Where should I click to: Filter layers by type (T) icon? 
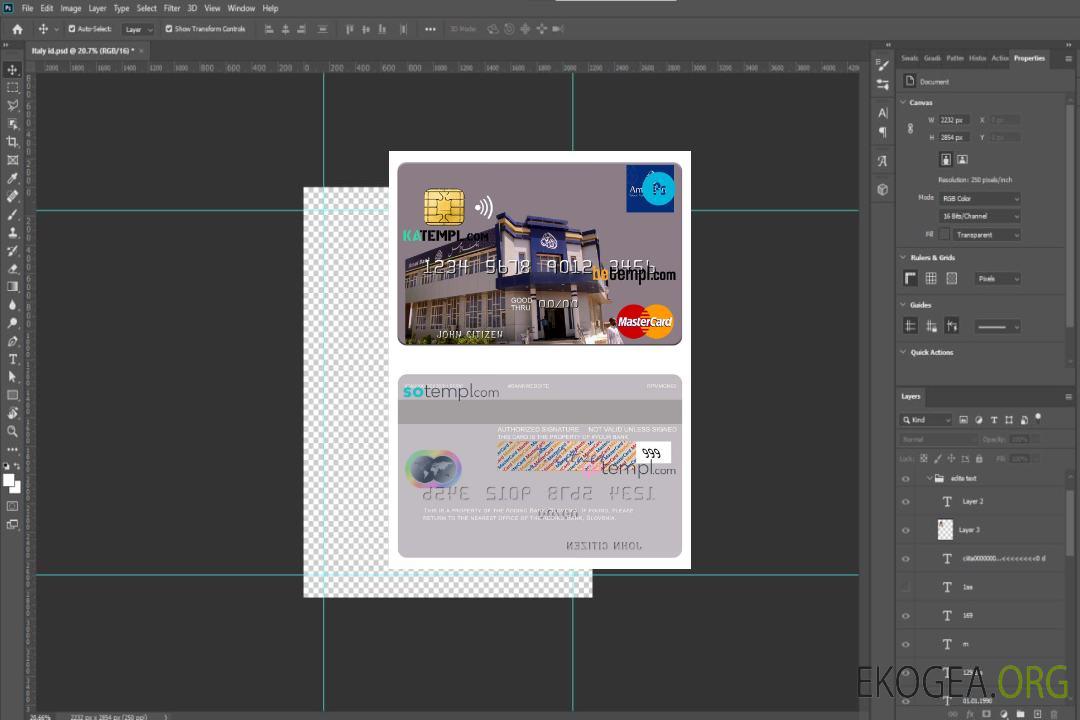click(x=993, y=420)
